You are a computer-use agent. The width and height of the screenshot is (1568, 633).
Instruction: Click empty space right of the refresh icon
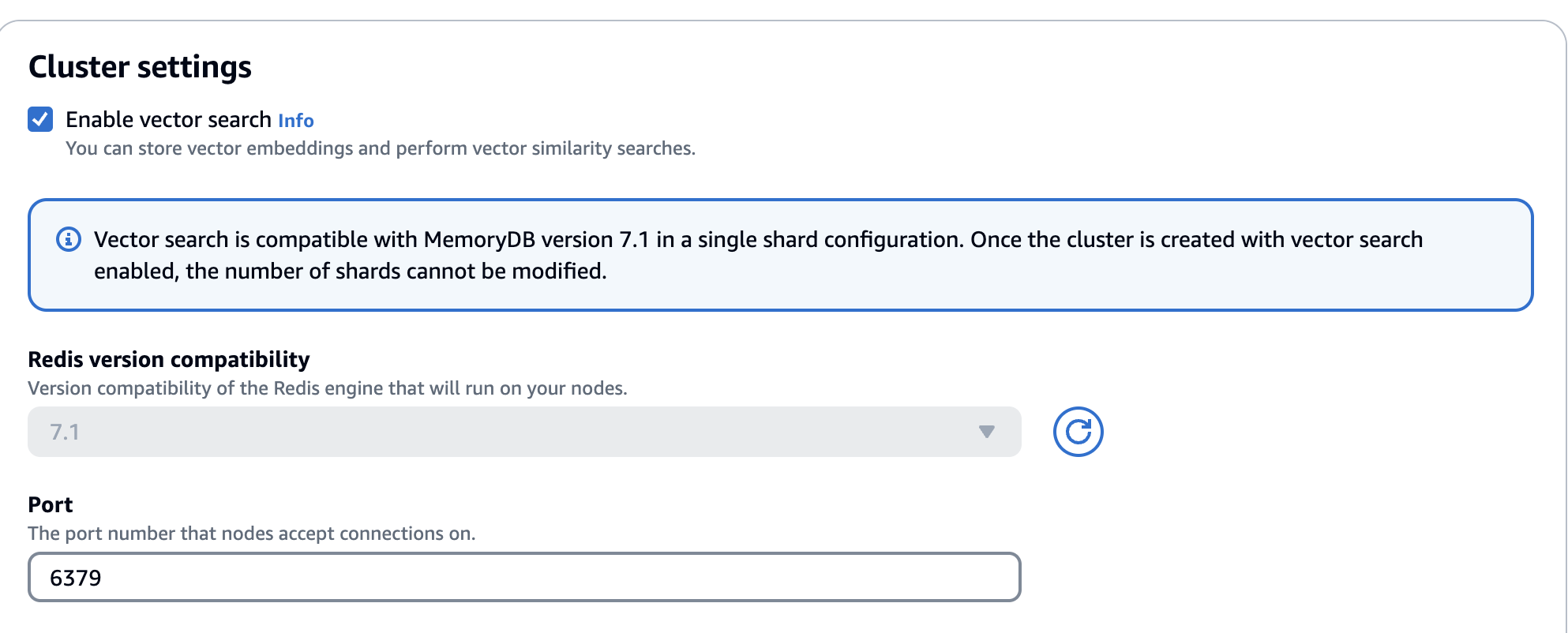[x=1303, y=432]
